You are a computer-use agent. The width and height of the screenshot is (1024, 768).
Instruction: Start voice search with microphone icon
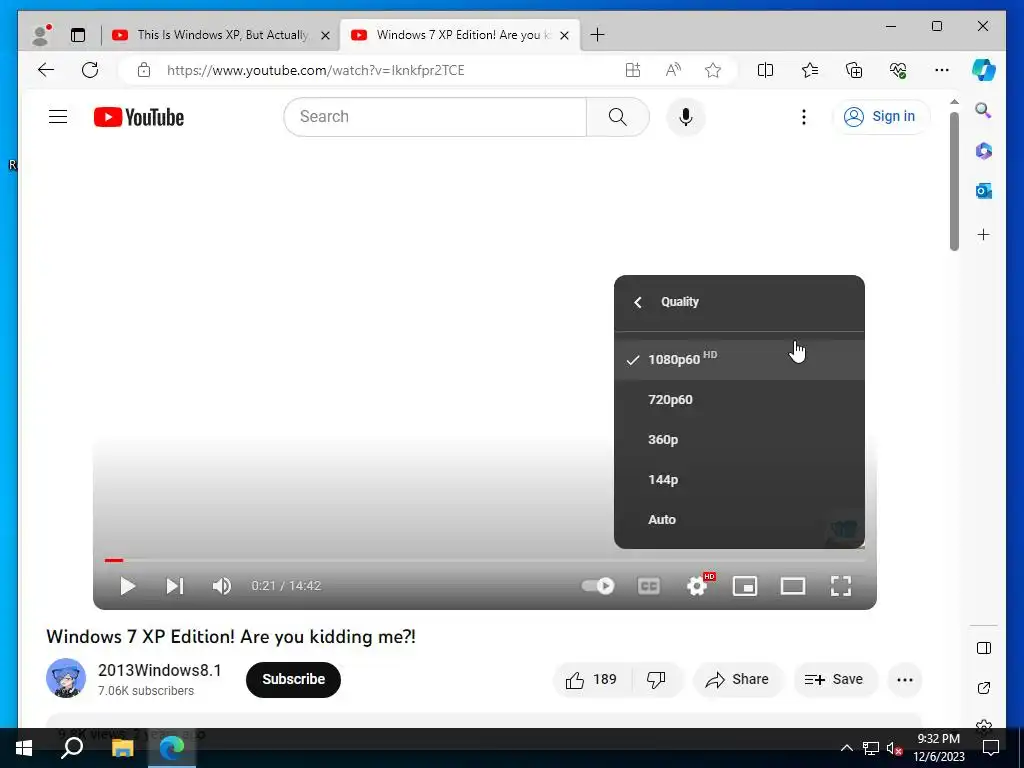coord(685,117)
